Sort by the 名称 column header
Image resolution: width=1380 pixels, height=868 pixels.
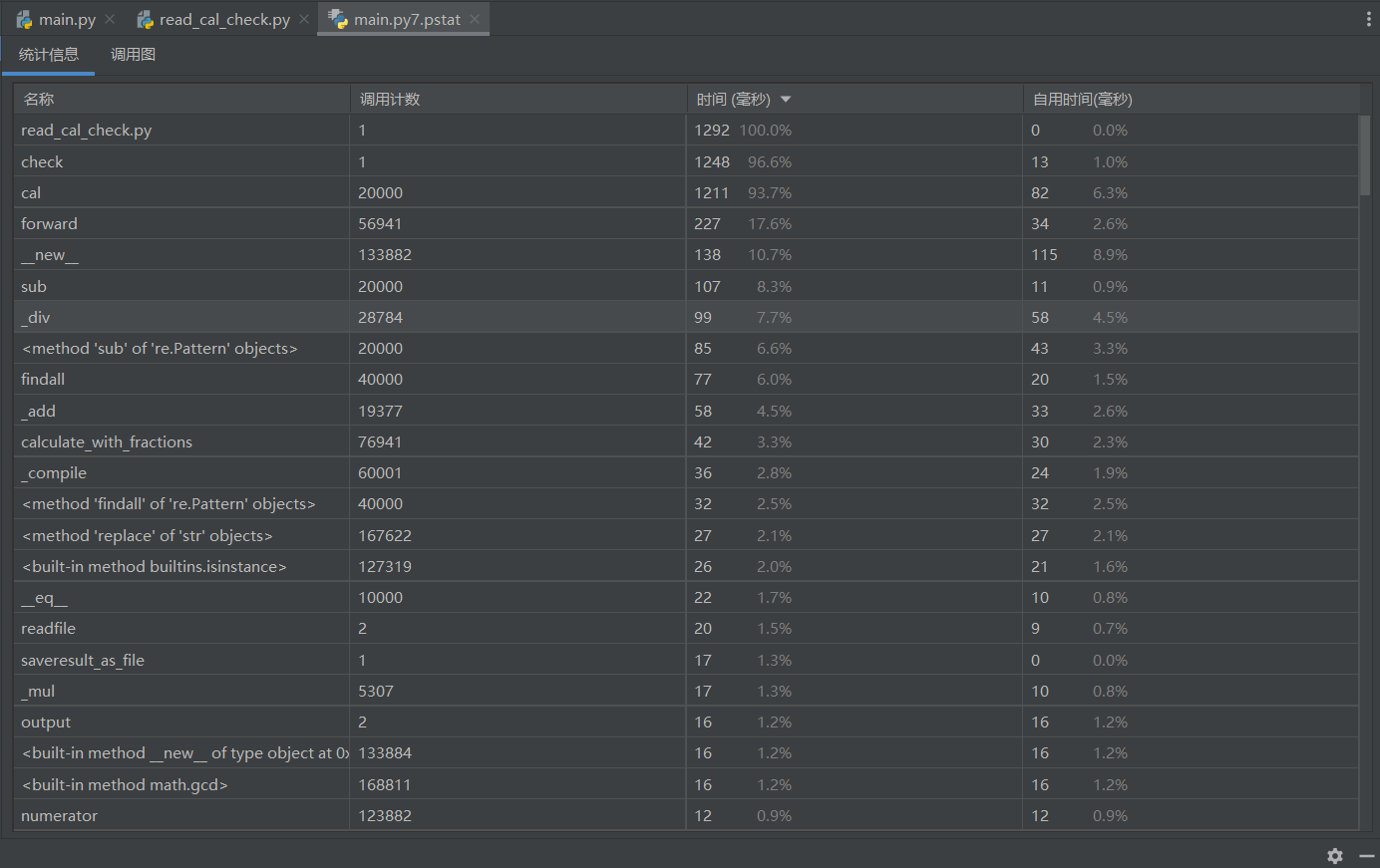coord(39,100)
